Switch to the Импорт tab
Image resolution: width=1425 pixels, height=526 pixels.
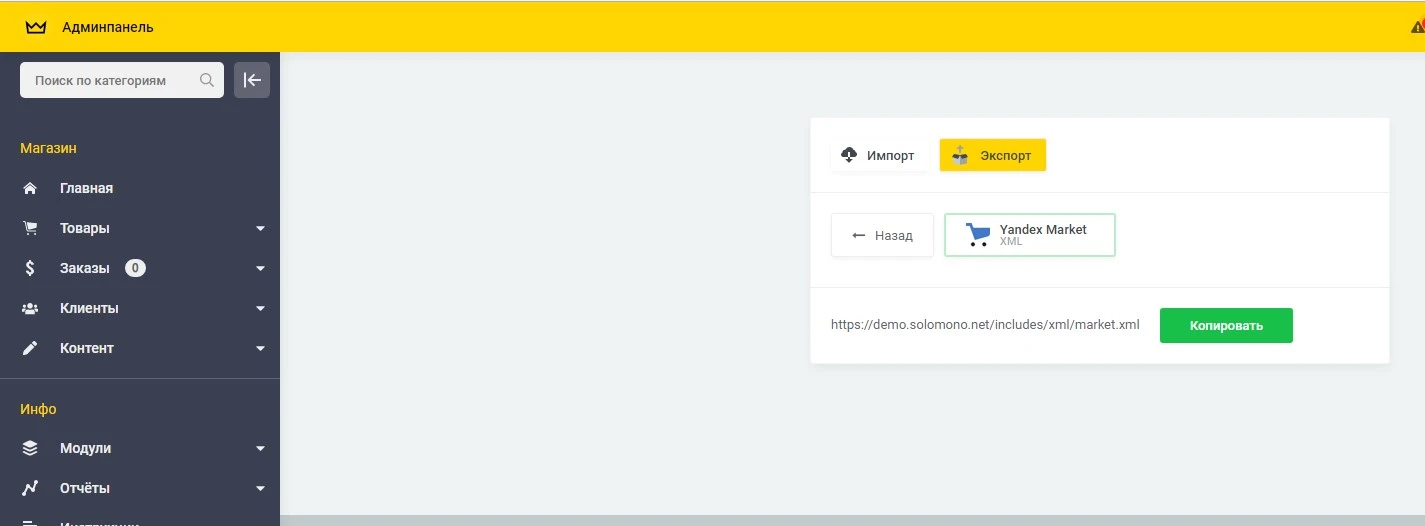[x=878, y=155]
